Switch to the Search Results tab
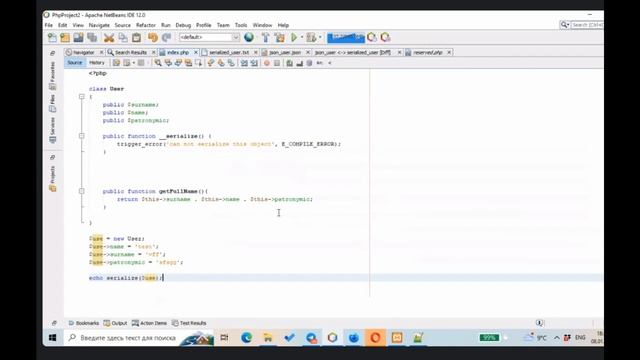Image resolution: width=640 pixels, height=360 pixels. click(130, 53)
